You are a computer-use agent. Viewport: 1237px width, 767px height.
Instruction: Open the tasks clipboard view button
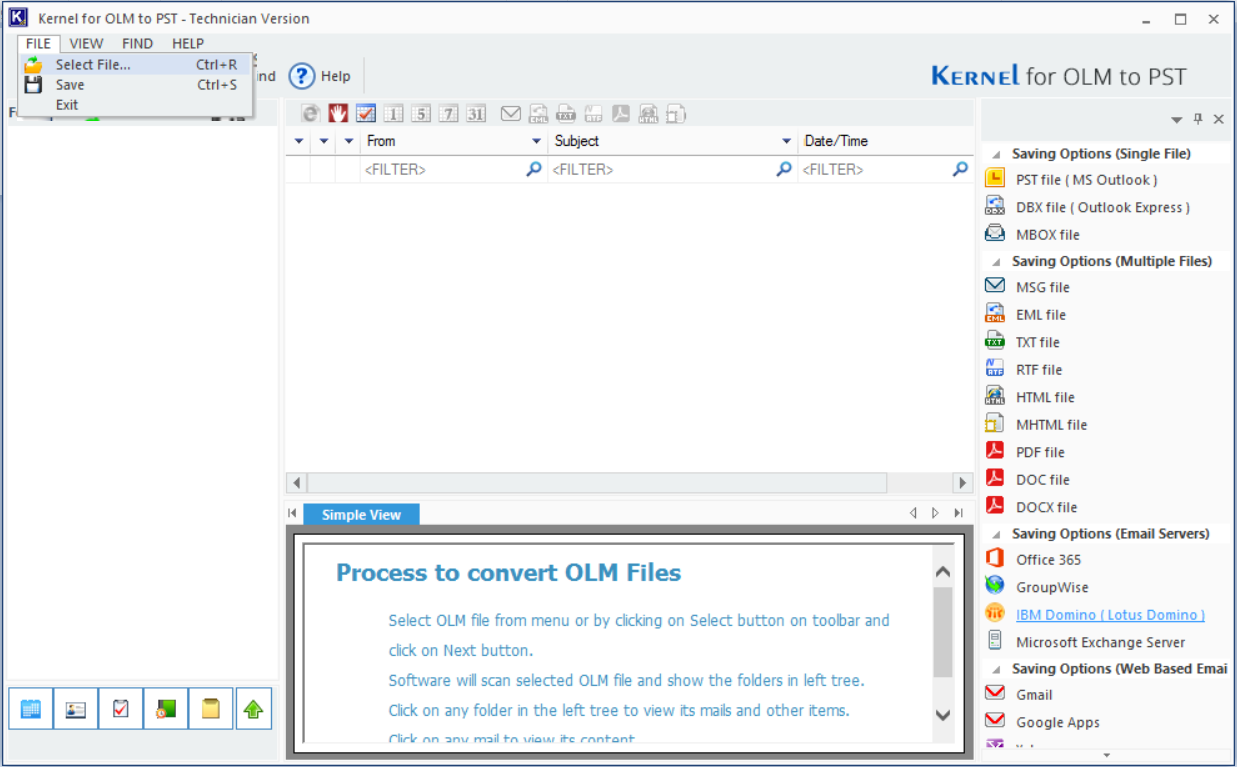point(121,709)
